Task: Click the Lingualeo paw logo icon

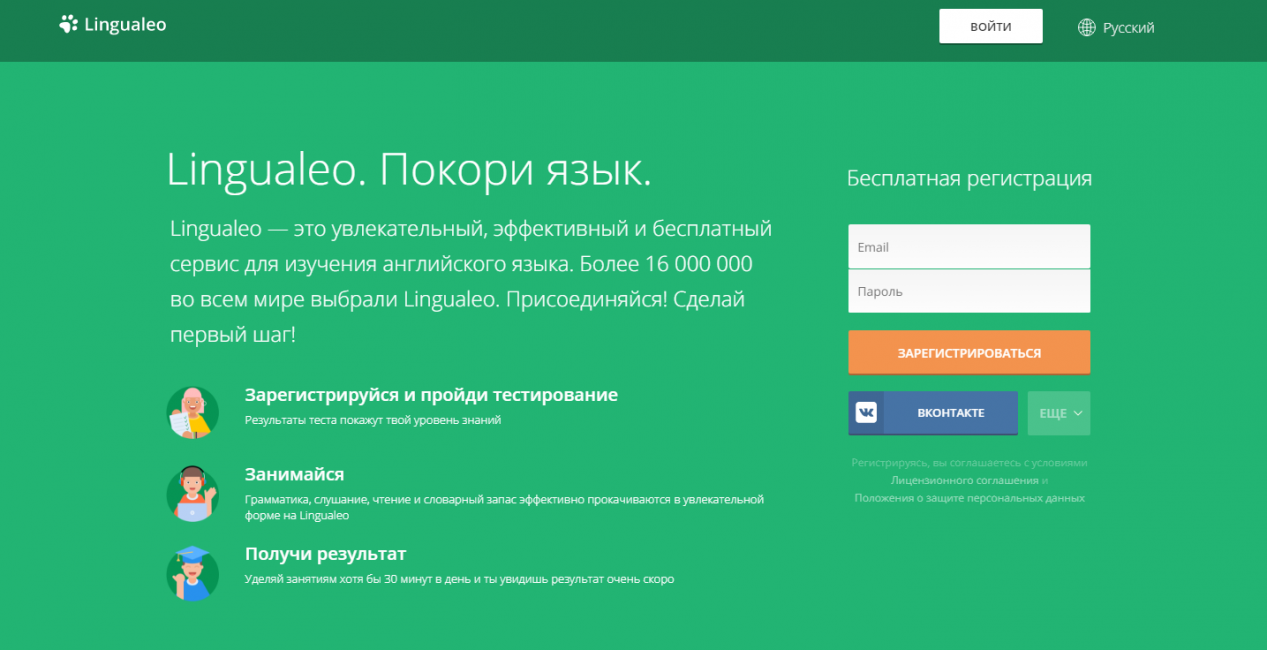Action: 69,24
